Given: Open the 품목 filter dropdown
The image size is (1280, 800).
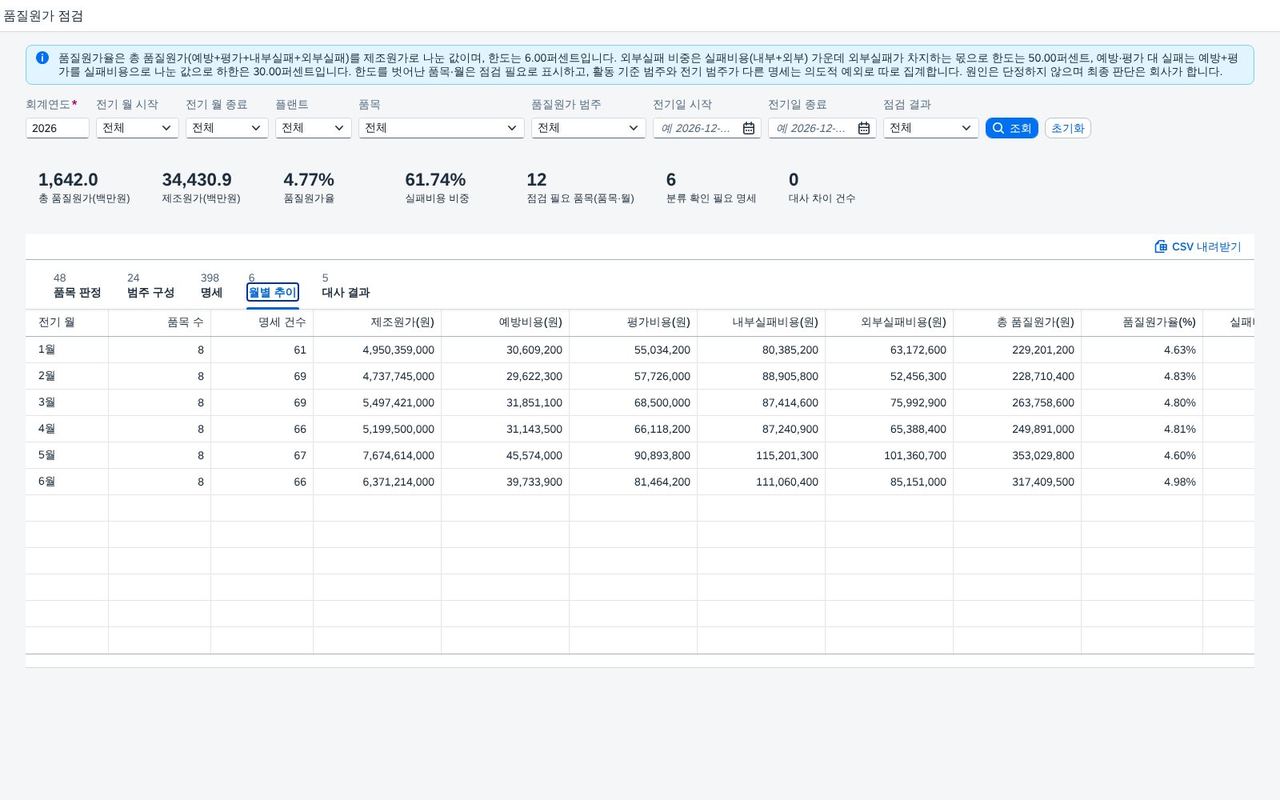Looking at the screenshot, I should point(441,128).
